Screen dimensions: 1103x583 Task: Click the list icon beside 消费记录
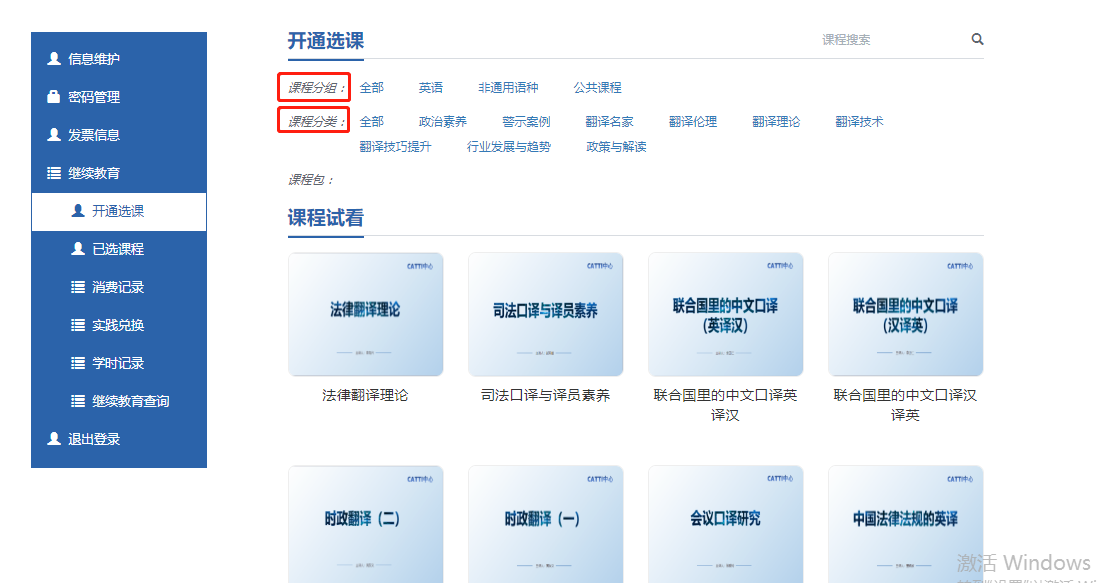(78, 287)
